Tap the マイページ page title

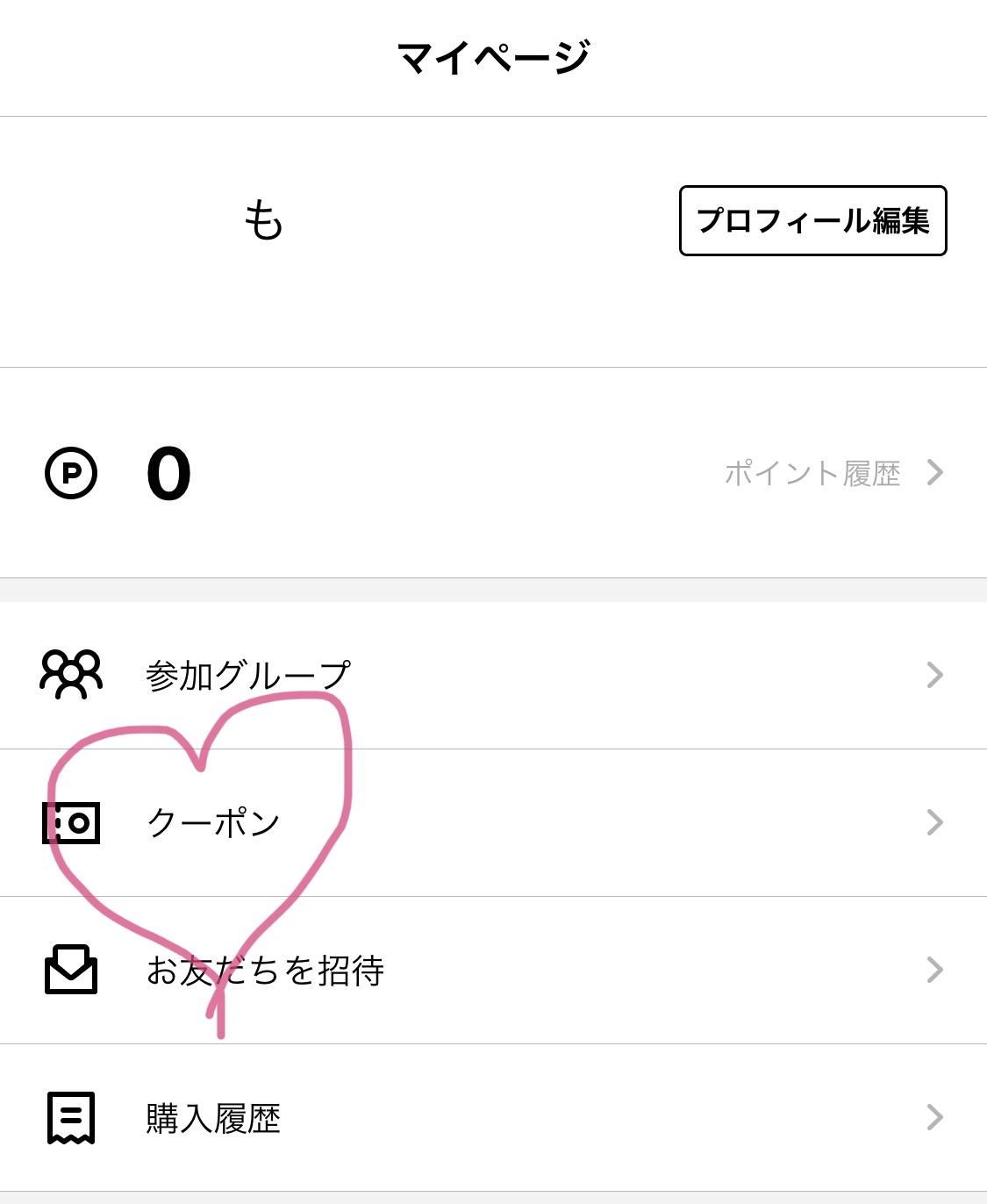pyautogui.click(x=493, y=58)
